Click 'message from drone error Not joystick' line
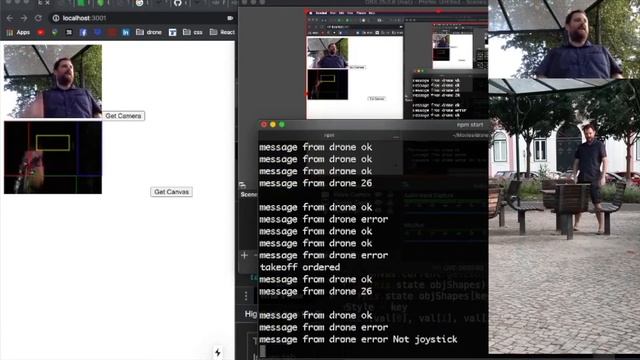This screenshot has width=640, height=360. pos(358,340)
